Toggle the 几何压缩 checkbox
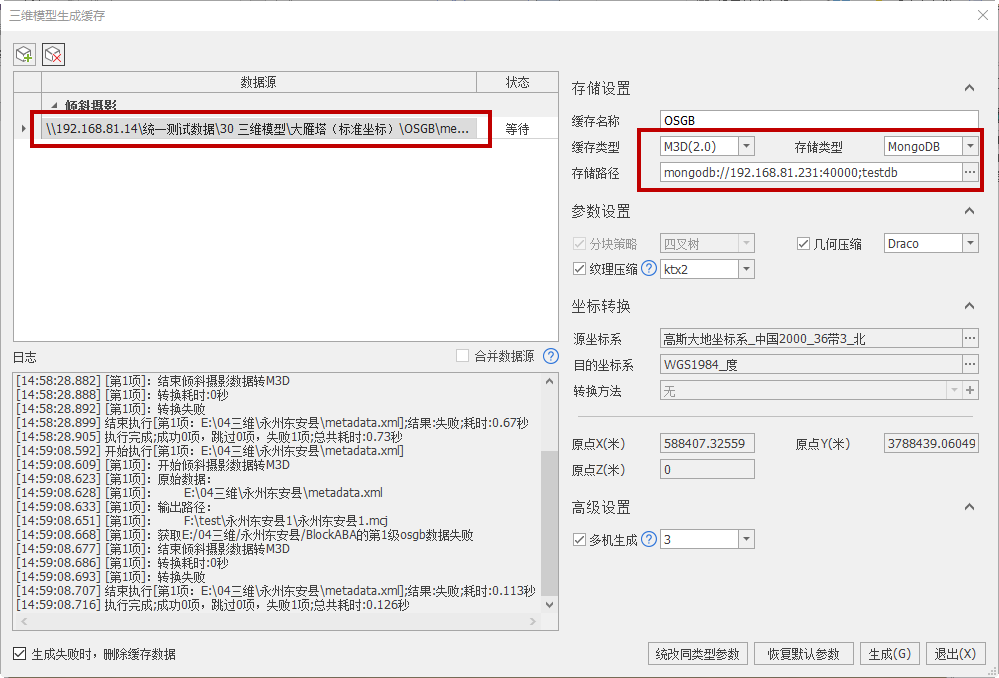Viewport: 999px width, 678px height. click(x=803, y=243)
